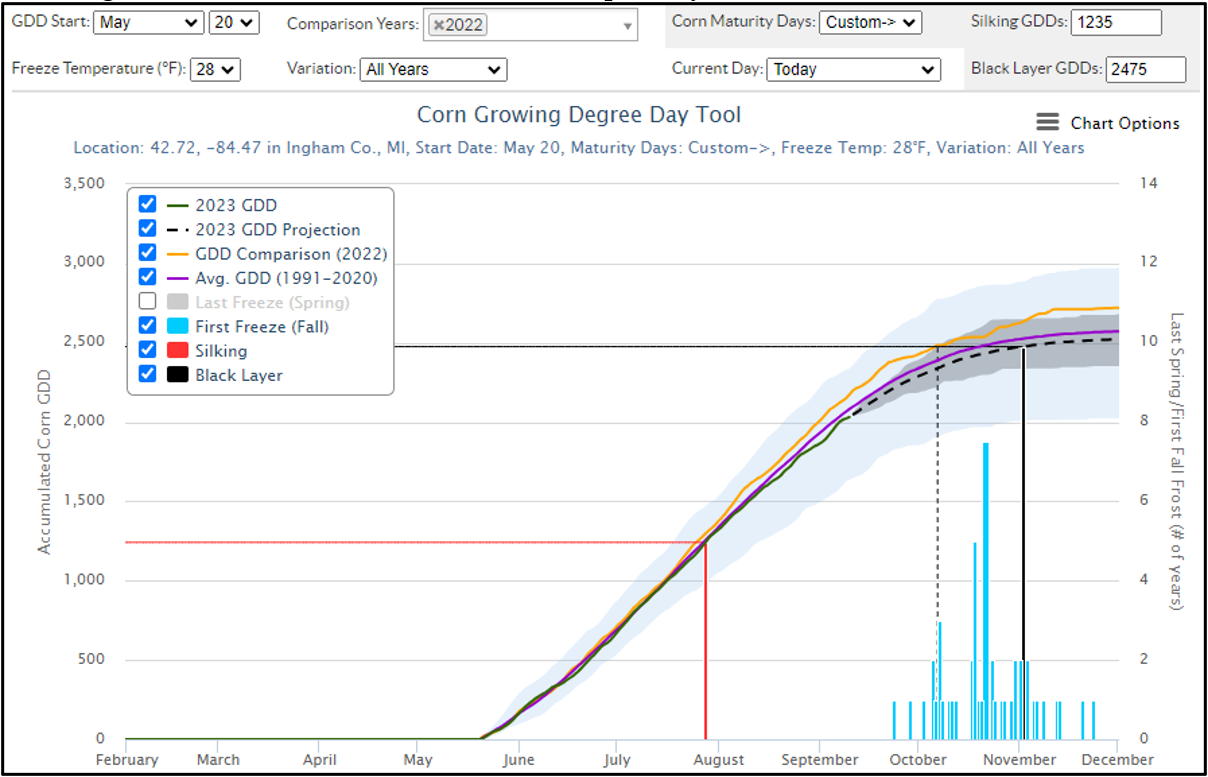Uncheck the 2023 GDD Projection series

[147, 228]
